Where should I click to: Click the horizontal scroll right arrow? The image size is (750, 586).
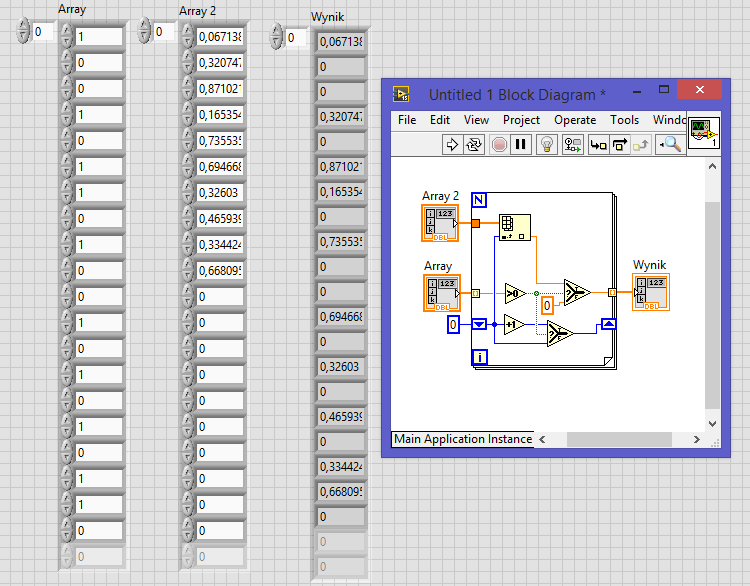pyautogui.click(x=696, y=439)
